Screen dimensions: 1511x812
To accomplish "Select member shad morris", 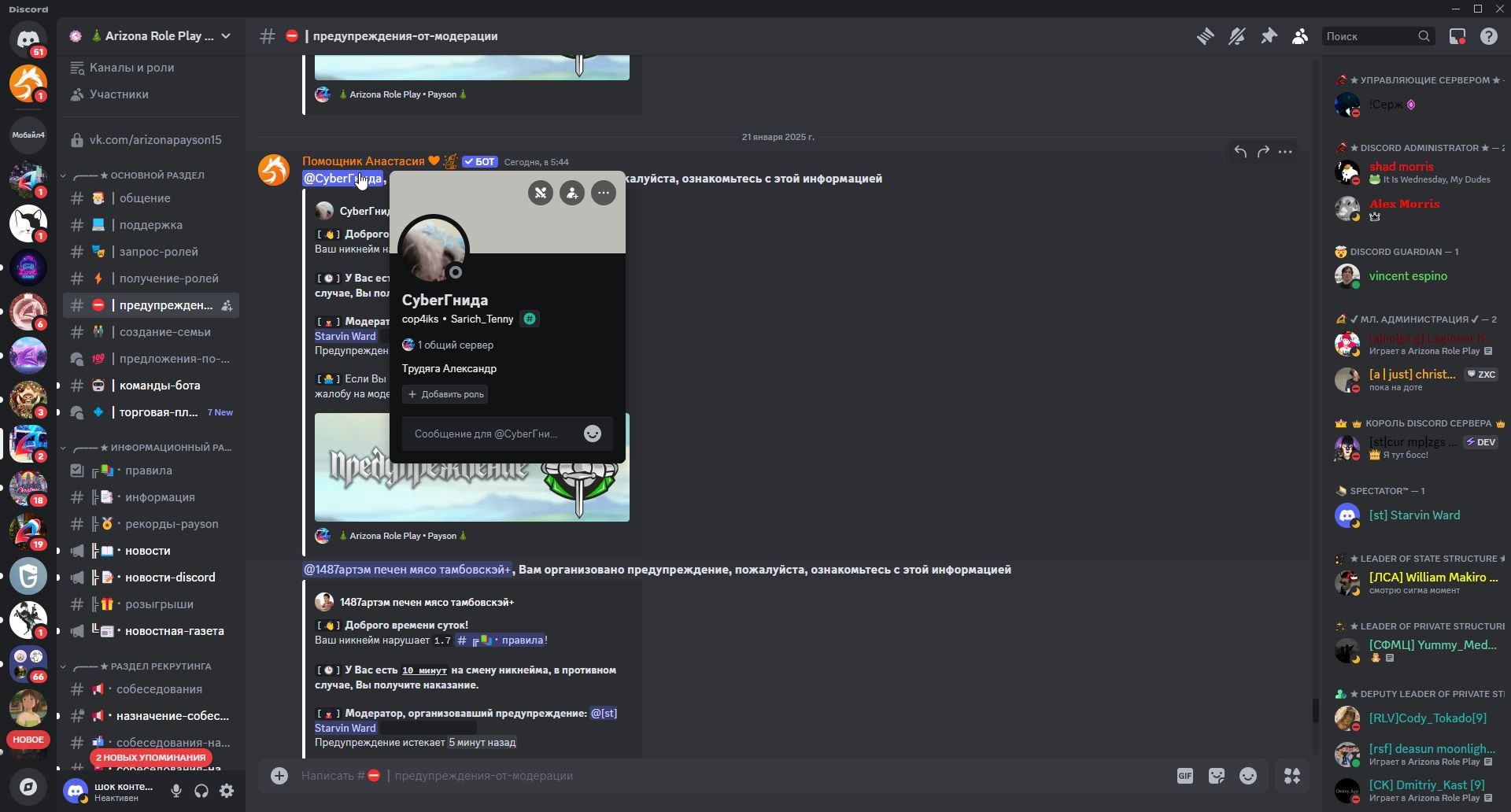I will click(1417, 172).
